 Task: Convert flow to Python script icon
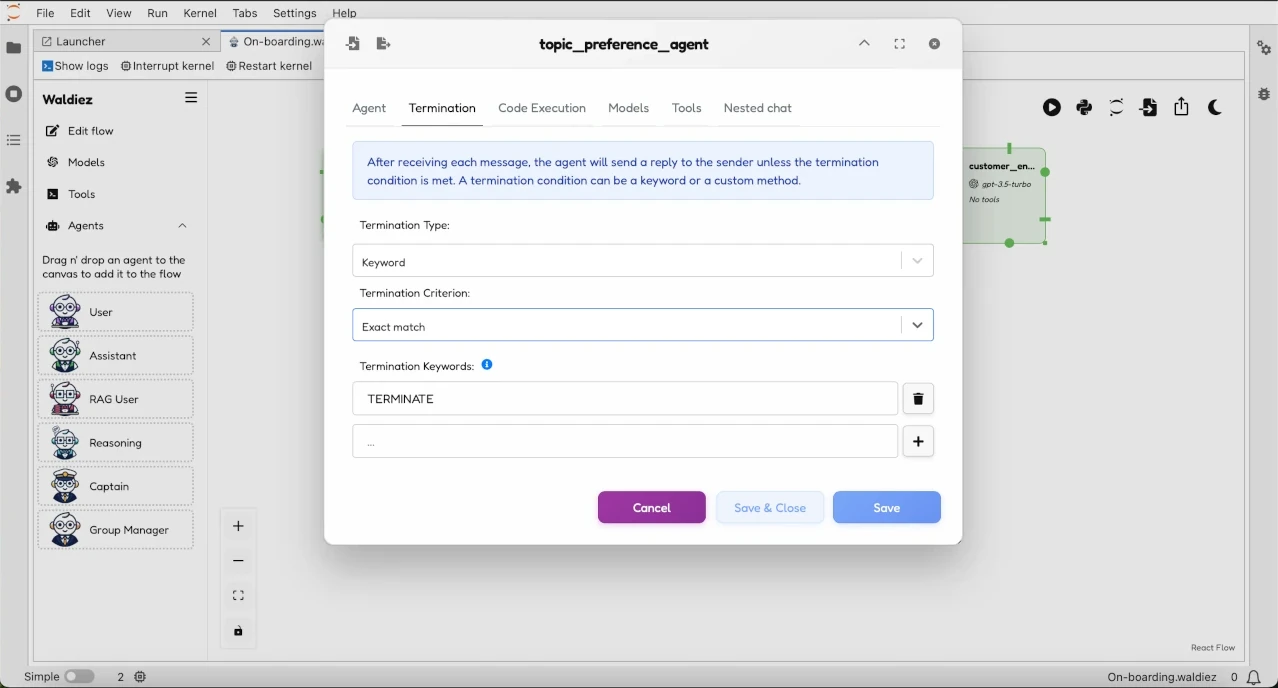pos(1084,107)
